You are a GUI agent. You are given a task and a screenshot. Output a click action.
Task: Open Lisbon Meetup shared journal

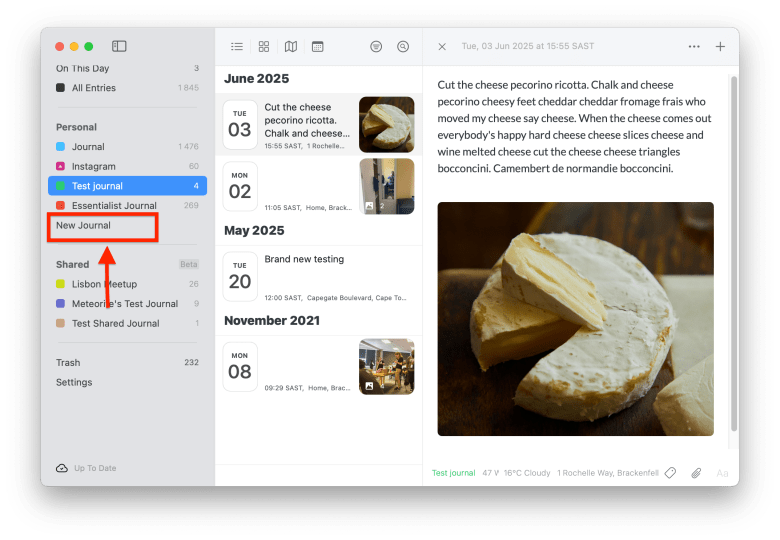click(x=127, y=284)
